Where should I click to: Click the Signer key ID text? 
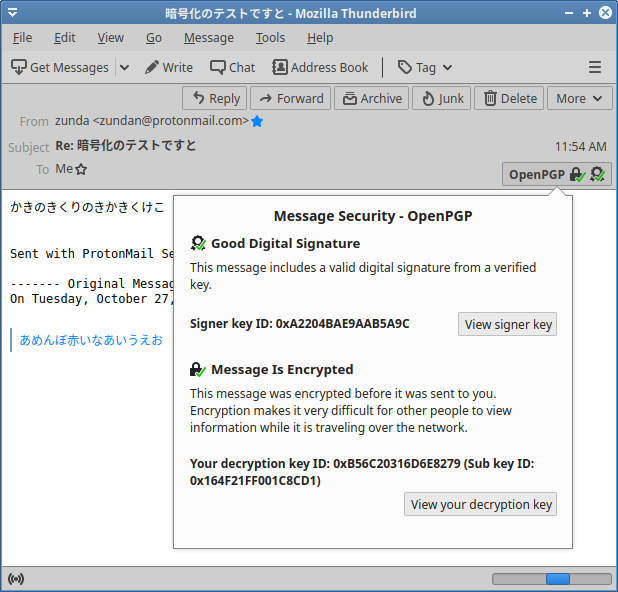click(x=300, y=324)
